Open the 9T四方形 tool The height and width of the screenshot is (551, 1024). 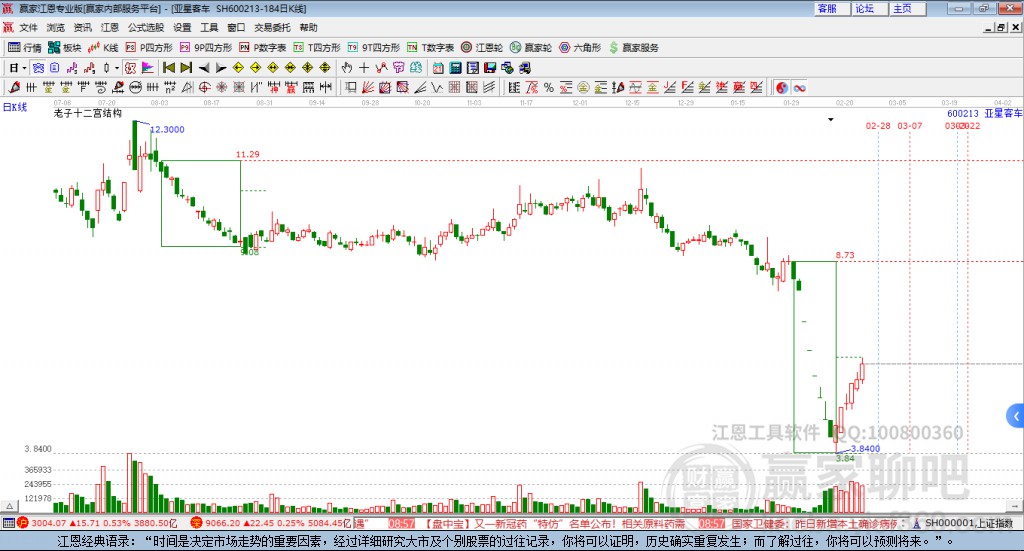373,48
